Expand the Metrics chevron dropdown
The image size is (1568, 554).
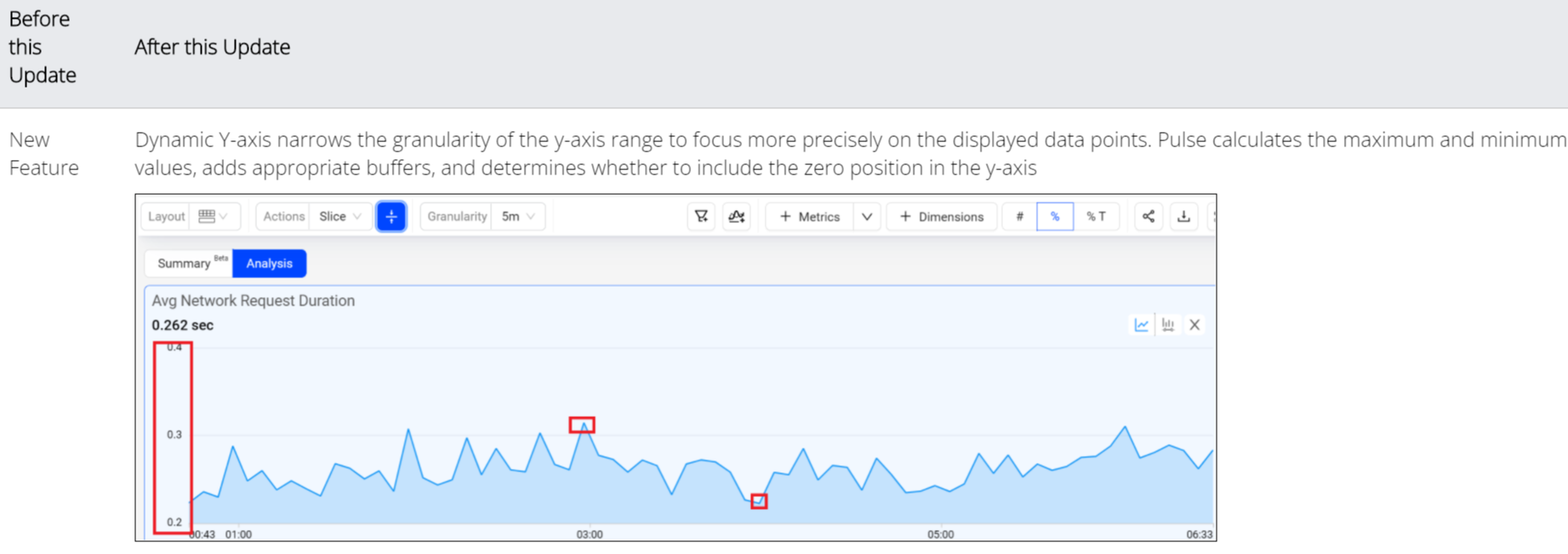[867, 217]
